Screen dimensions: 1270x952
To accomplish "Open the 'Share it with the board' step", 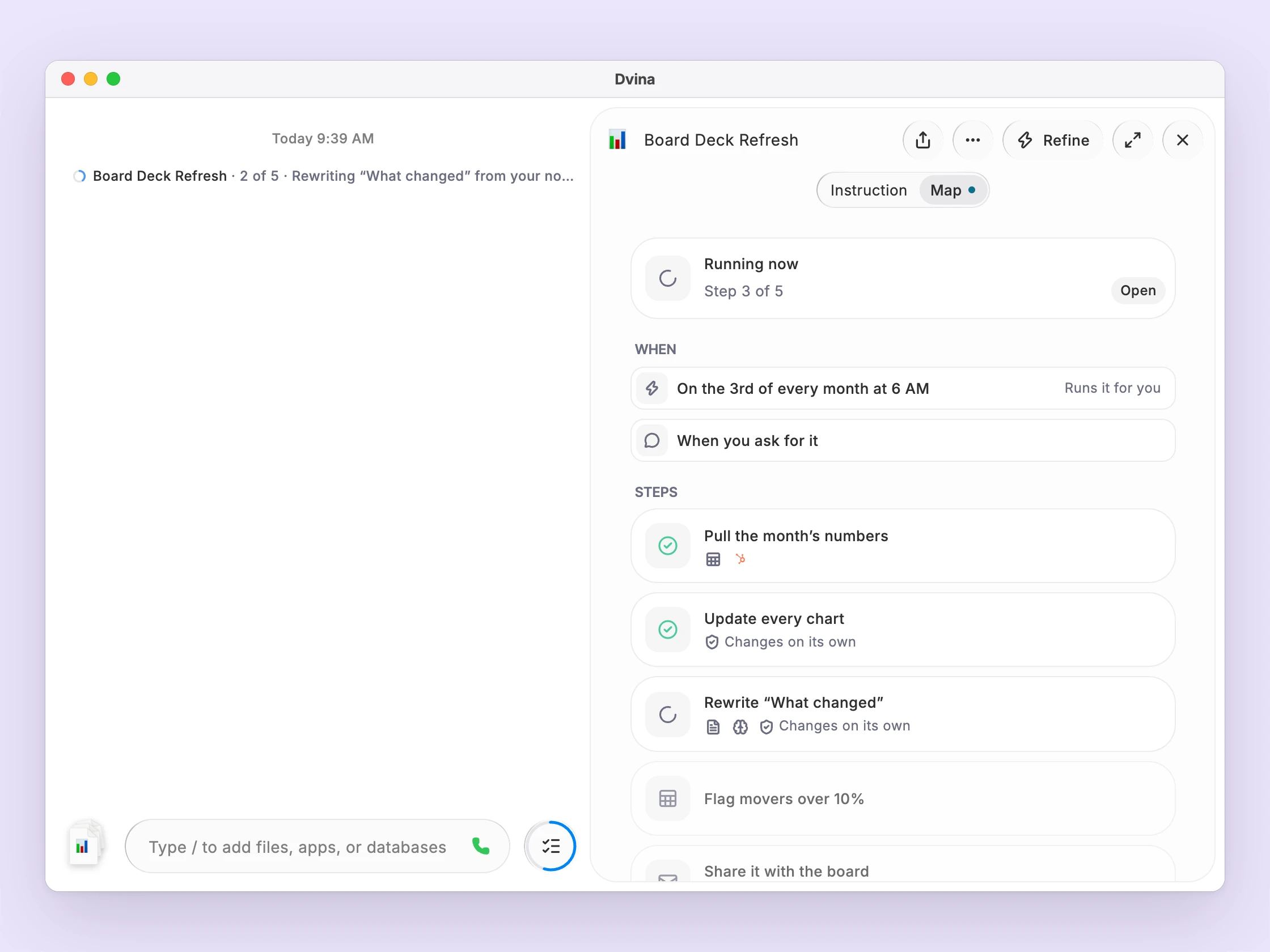I will coord(903,864).
